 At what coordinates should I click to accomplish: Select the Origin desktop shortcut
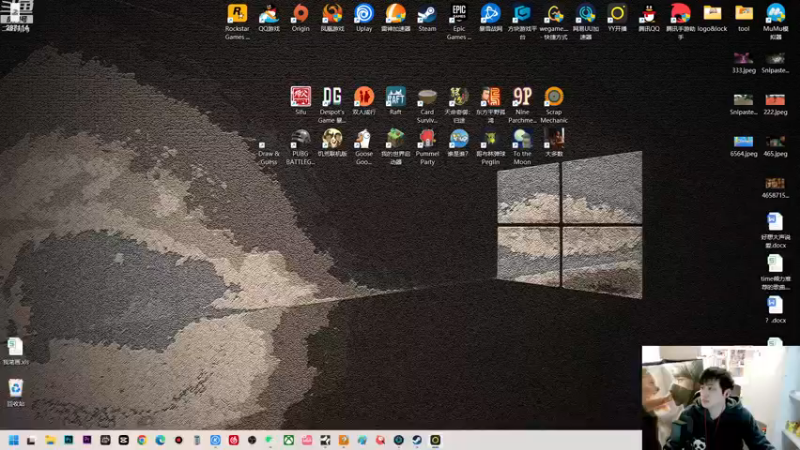(x=301, y=14)
